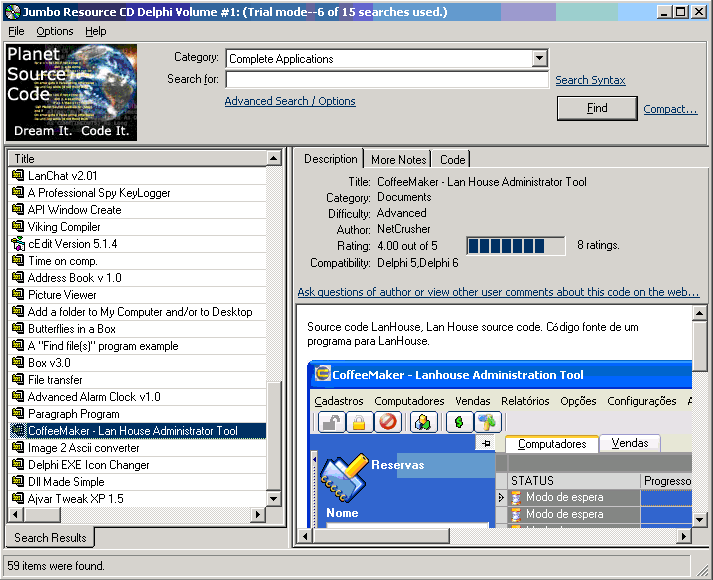The image size is (713, 580).
Task: Click the Viking Compiler item icon
Action: (x=18, y=226)
